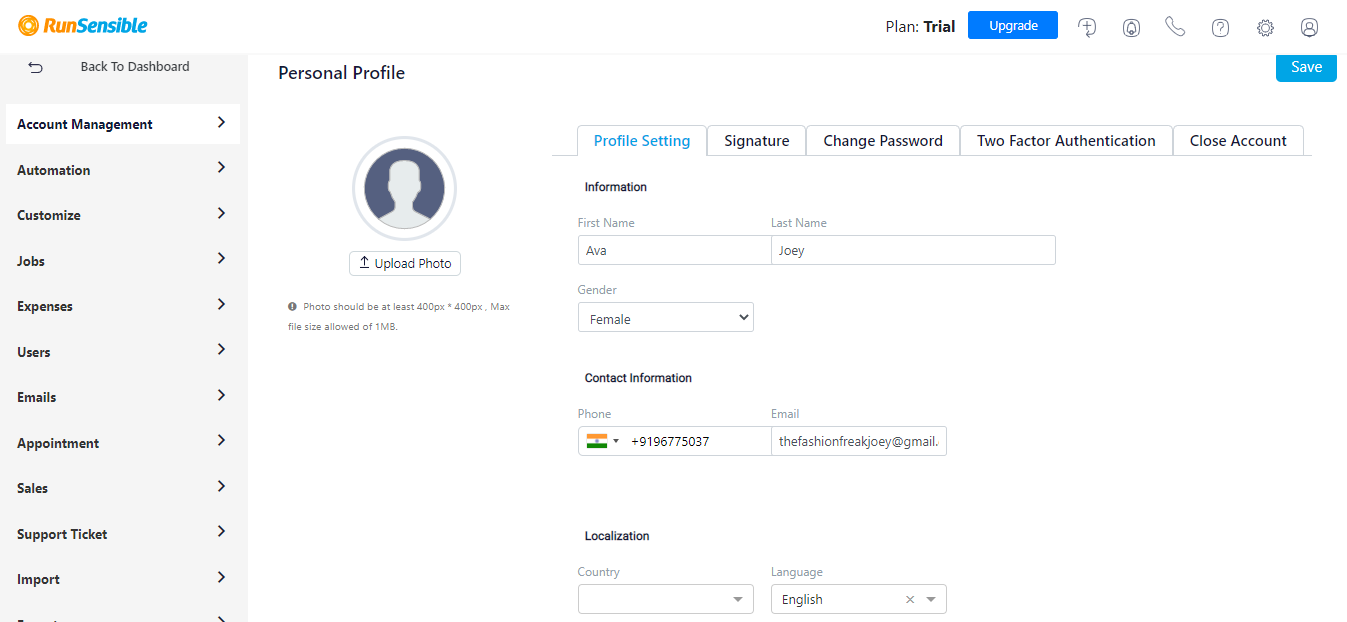Click the Phone number field
The image size is (1347, 622).
click(x=698, y=441)
